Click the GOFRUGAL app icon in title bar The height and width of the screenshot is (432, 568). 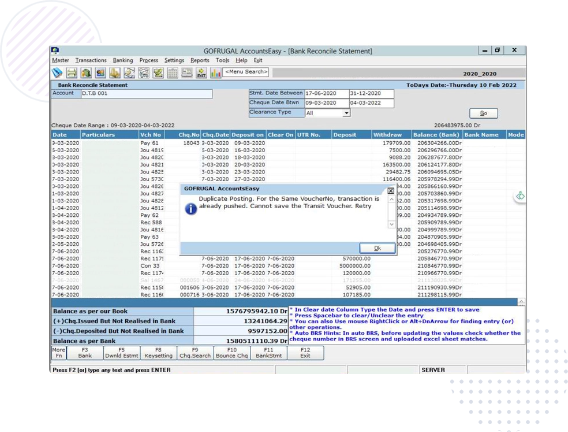(x=55, y=50)
